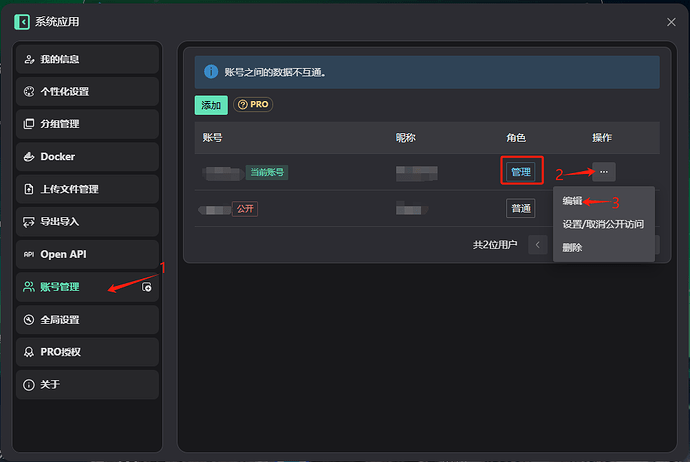Click the 管理 role tag

click(521, 172)
